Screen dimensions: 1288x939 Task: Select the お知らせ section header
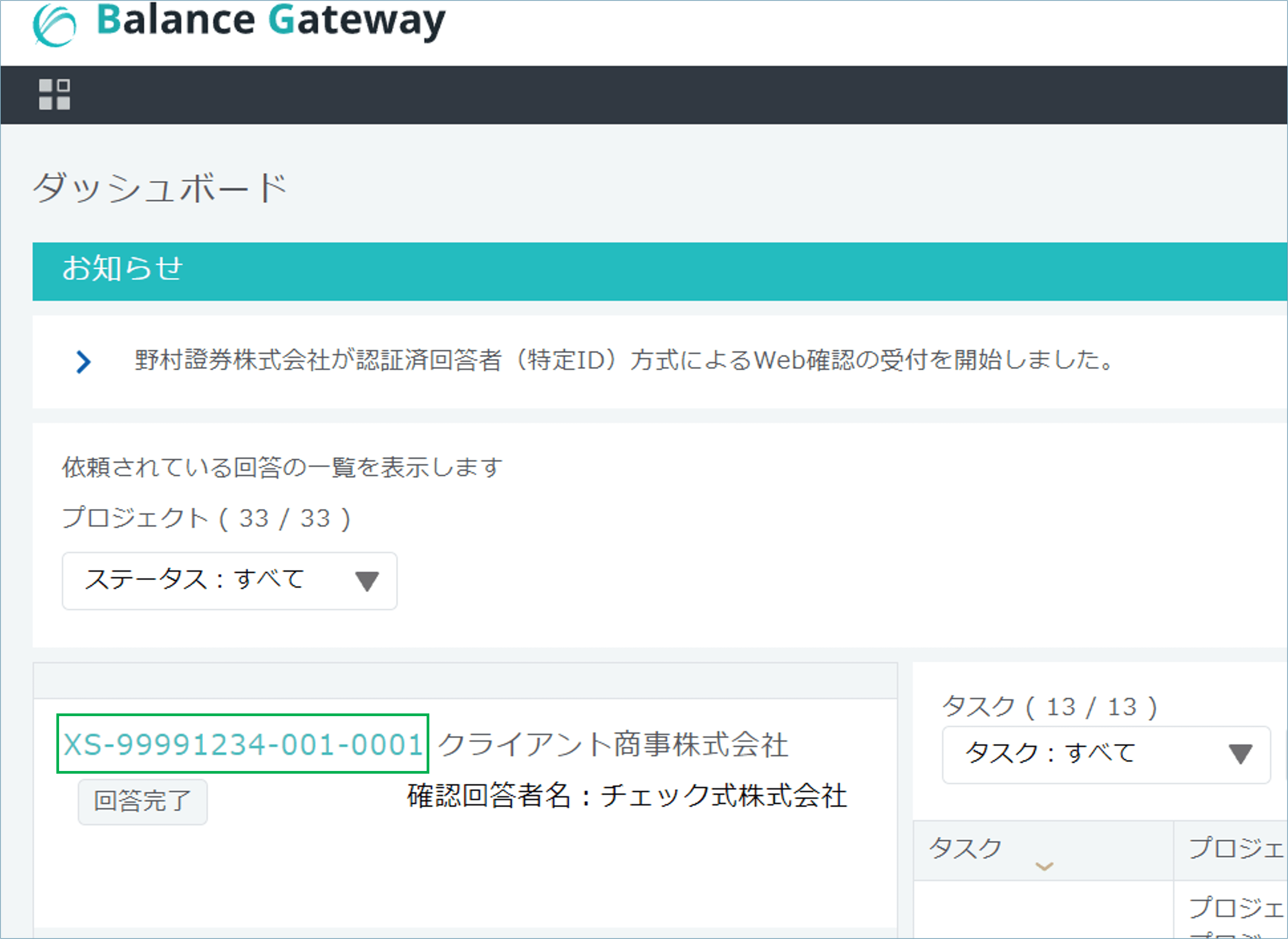(x=123, y=268)
